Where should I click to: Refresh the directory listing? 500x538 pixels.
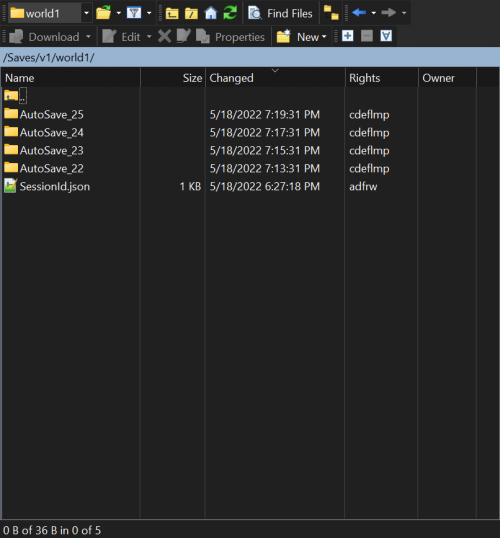230,13
